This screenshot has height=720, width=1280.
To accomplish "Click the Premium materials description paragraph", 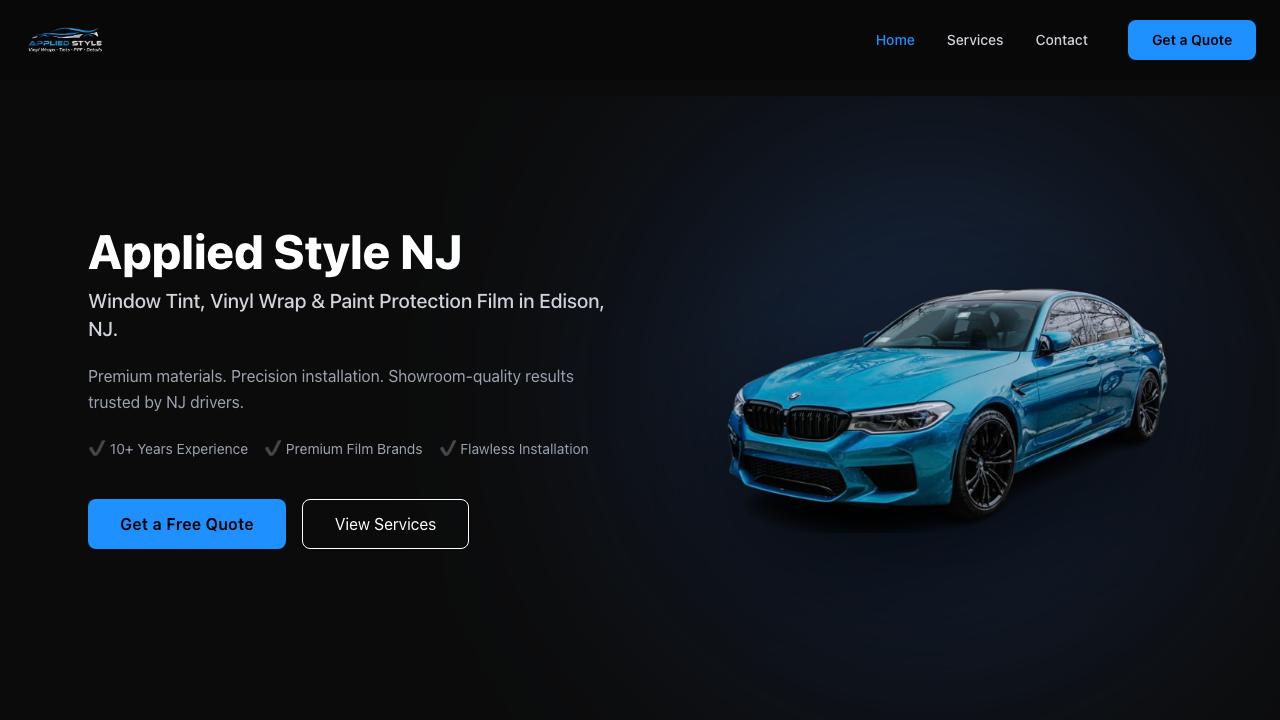I will pyautogui.click(x=331, y=389).
